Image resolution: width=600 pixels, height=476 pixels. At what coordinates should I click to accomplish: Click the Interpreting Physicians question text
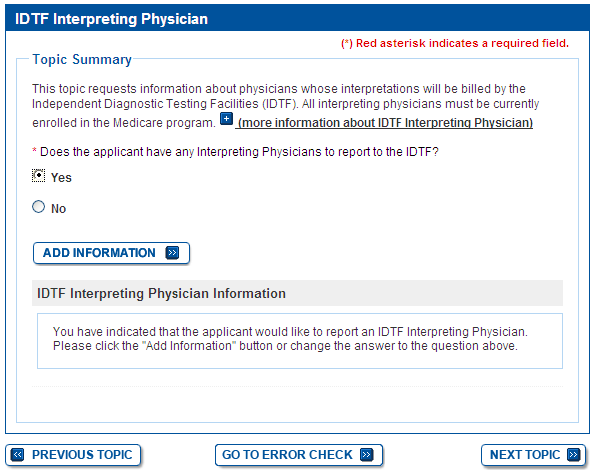click(241, 152)
